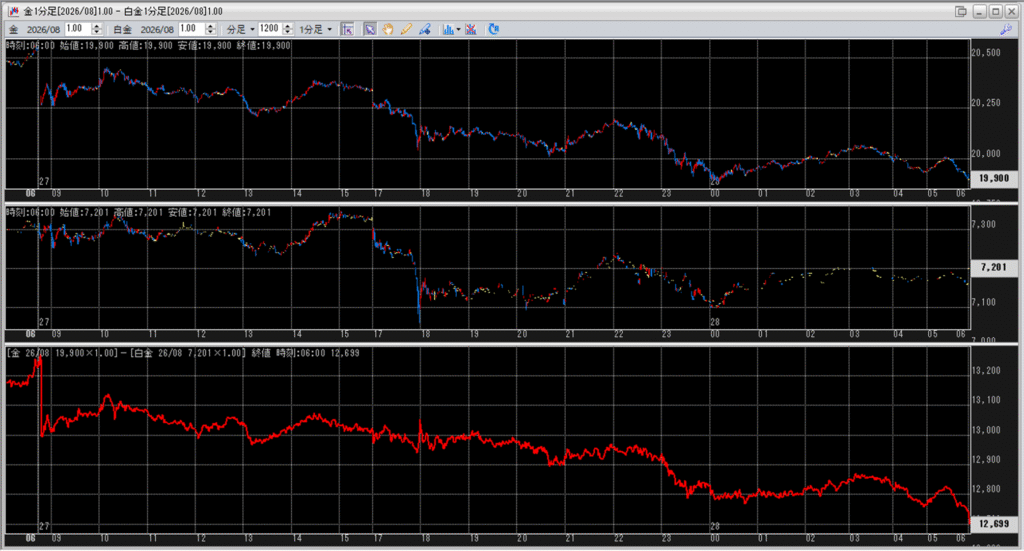Maximize the chart window
Screen dimensions: 1024x551
point(994,10)
